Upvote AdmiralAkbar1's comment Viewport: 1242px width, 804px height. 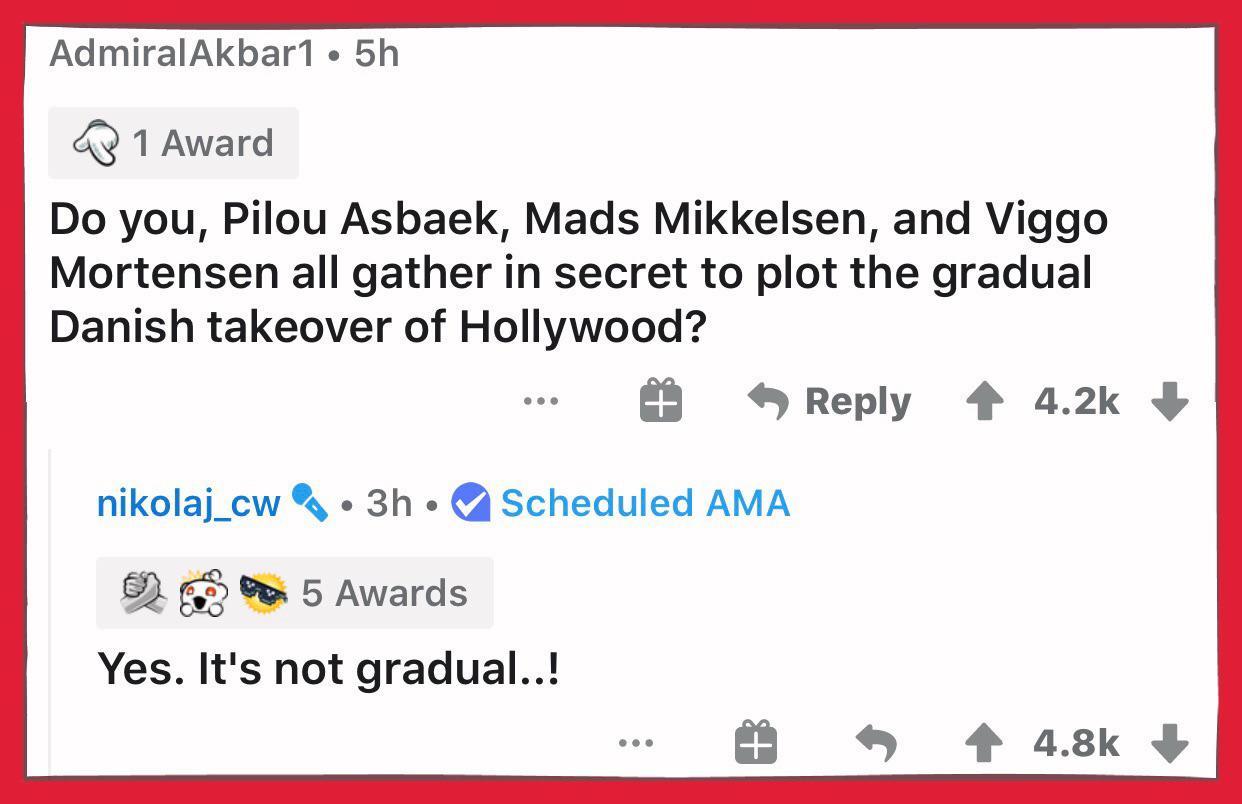(x=984, y=402)
